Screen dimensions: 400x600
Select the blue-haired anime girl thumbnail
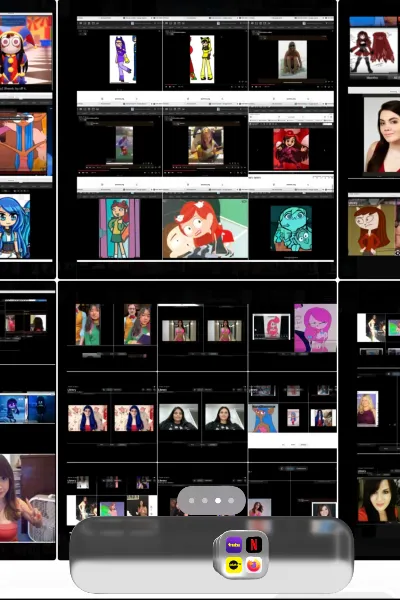click(x=15, y=226)
